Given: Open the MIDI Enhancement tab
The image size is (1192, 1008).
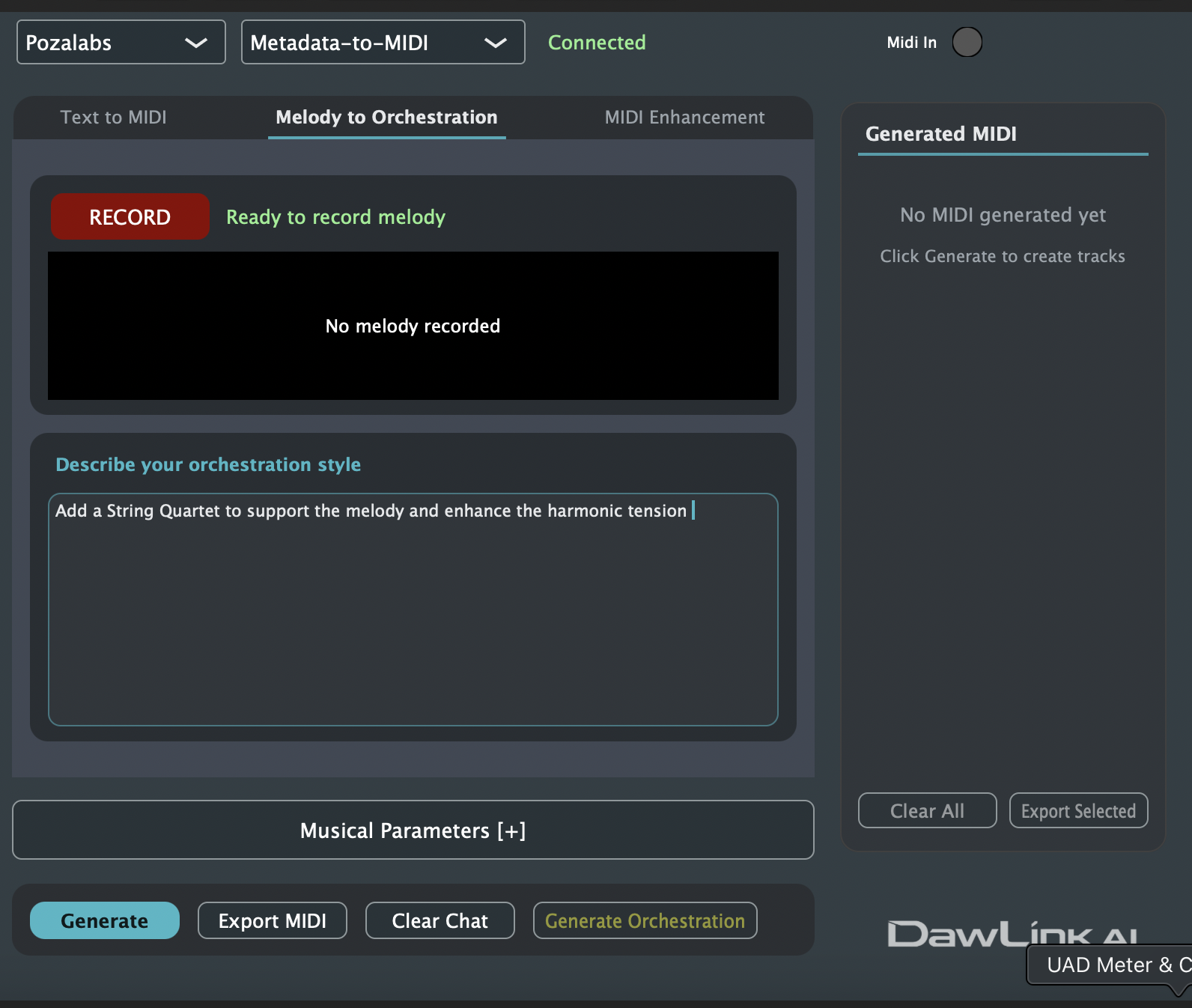Looking at the screenshot, I should point(684,118).
